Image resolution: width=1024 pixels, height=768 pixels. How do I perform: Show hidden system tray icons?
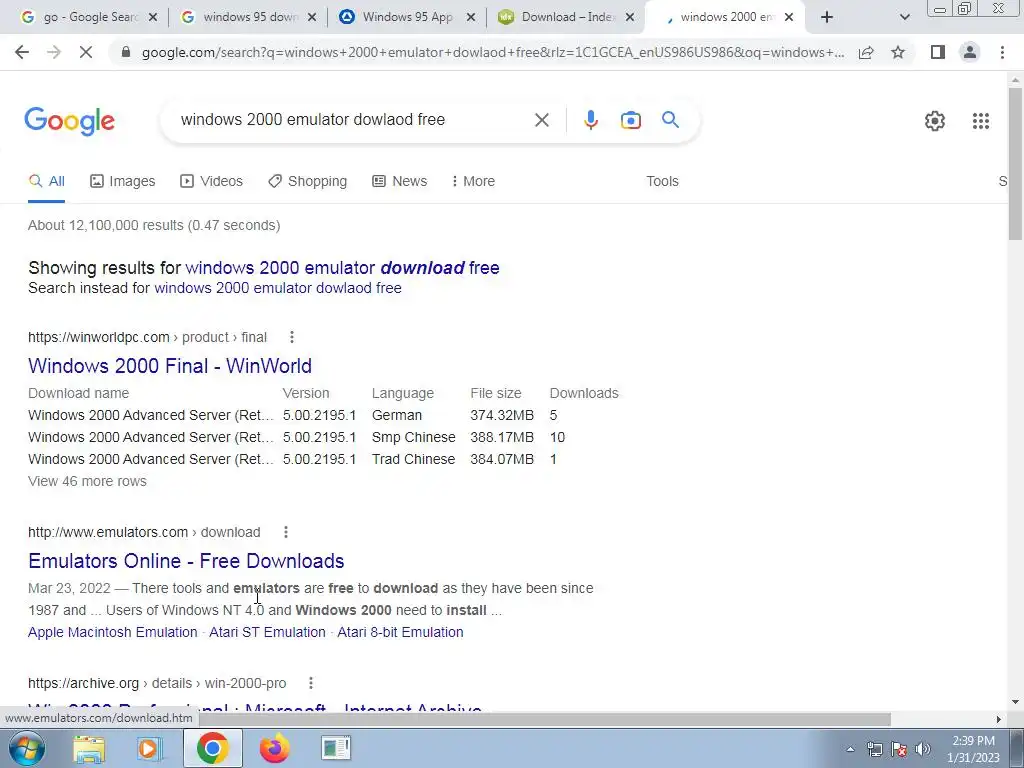coord(850,749)
